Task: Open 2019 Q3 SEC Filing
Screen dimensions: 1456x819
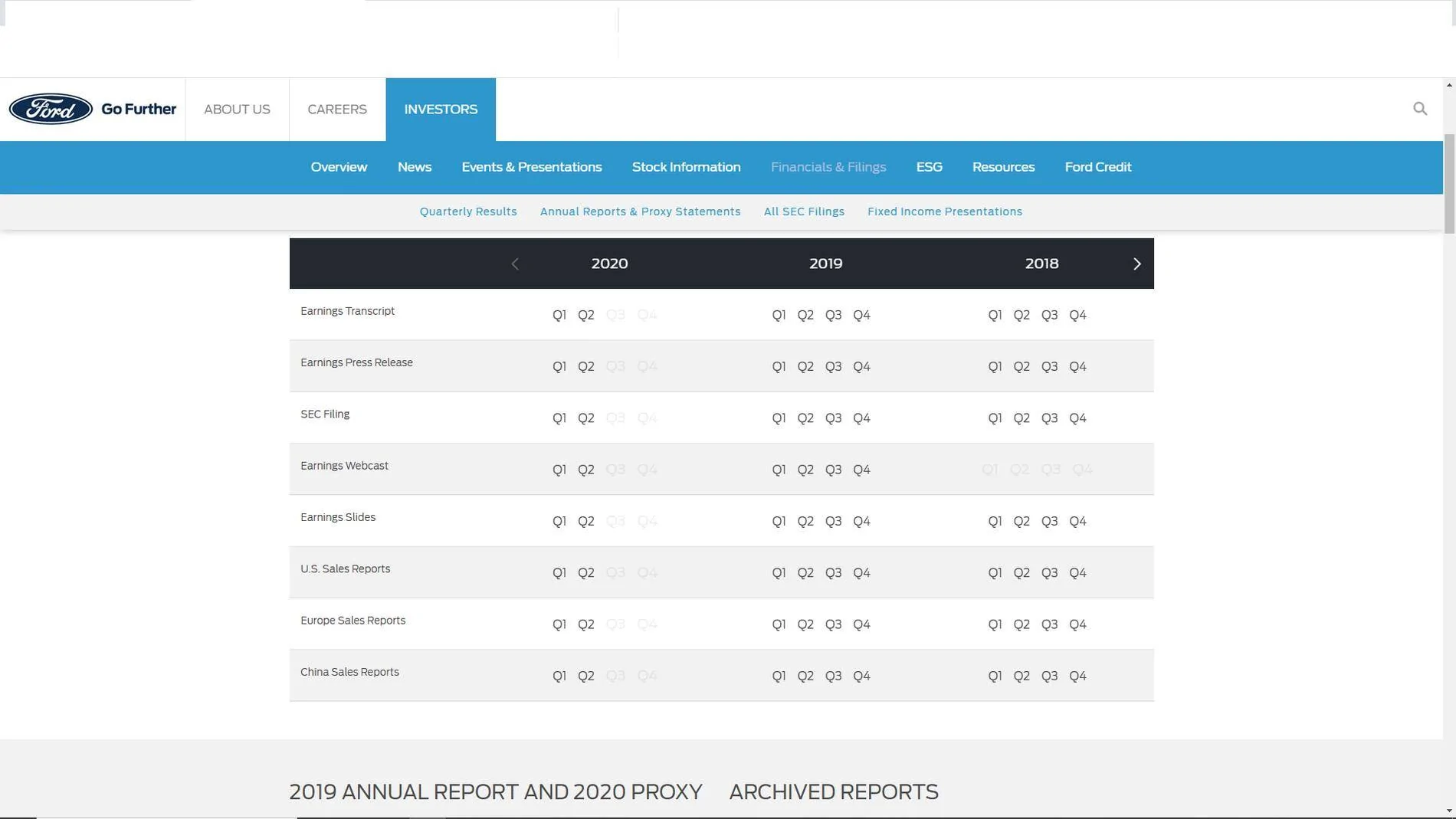Action: 834,418
